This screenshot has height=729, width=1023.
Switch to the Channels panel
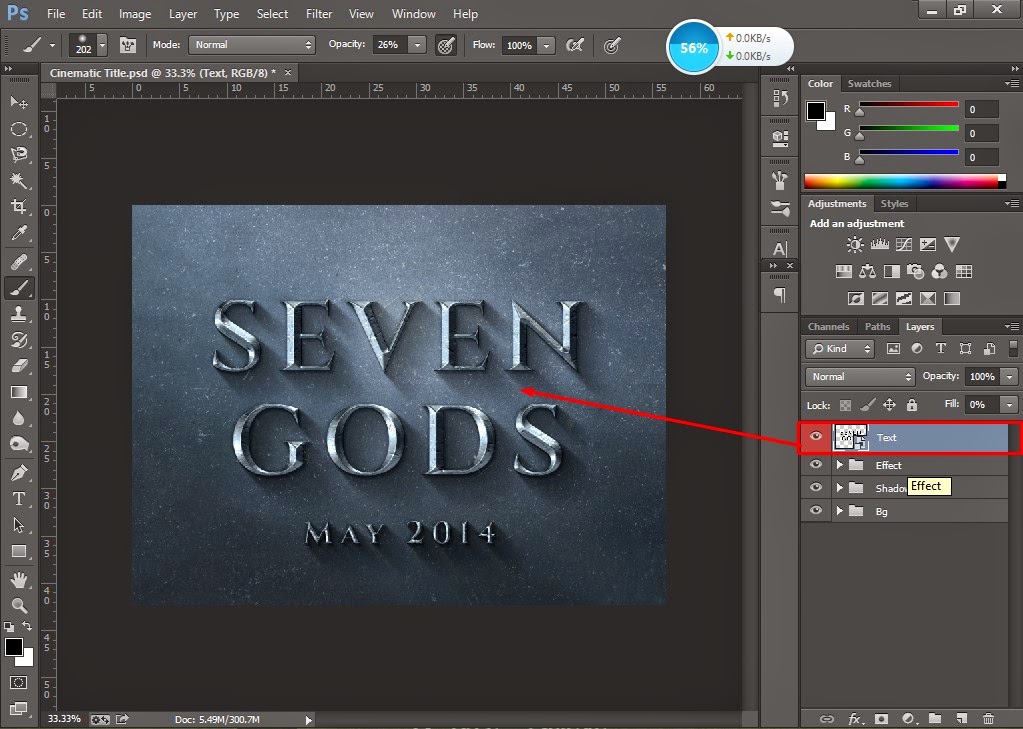click(828, 326)
